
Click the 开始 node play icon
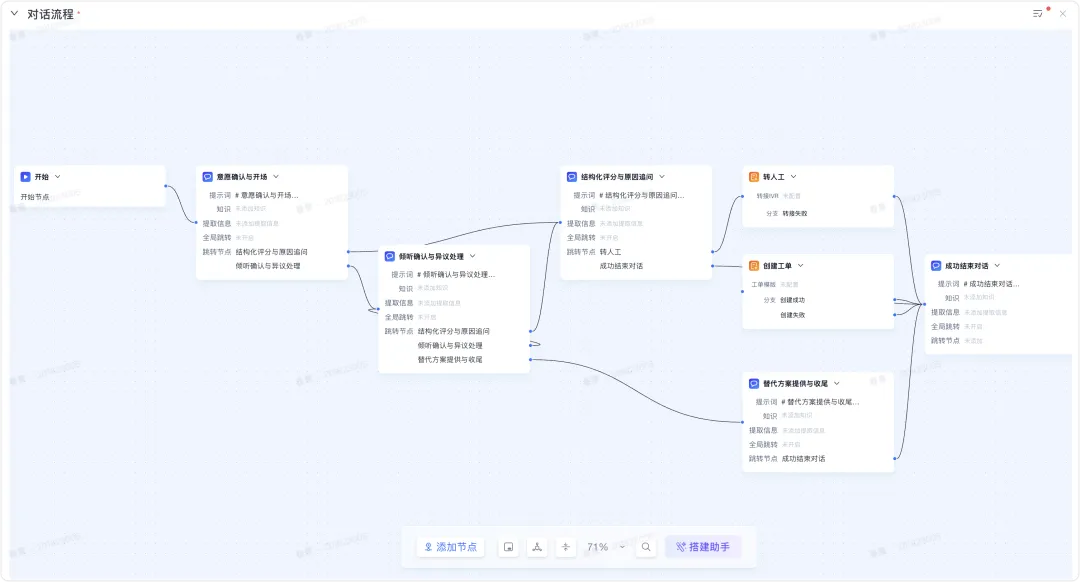point(25,177)
